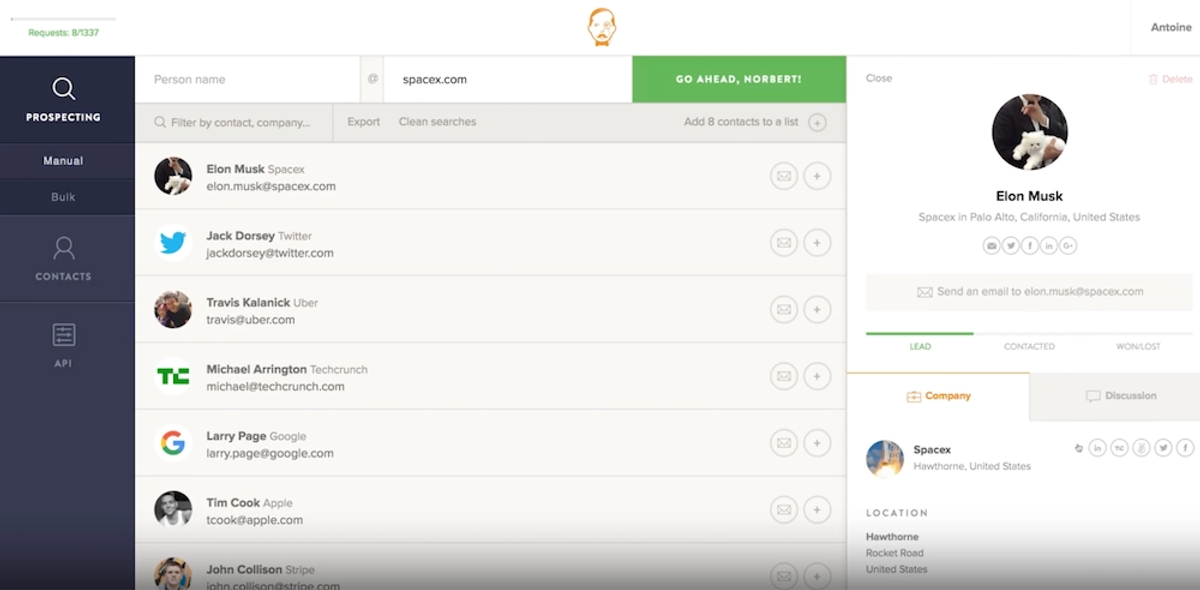The width and height of the screenshot is (1200, 590).
Task: Select Bulk prospecting in the sidebar
Action: click(x=63, y=197)
